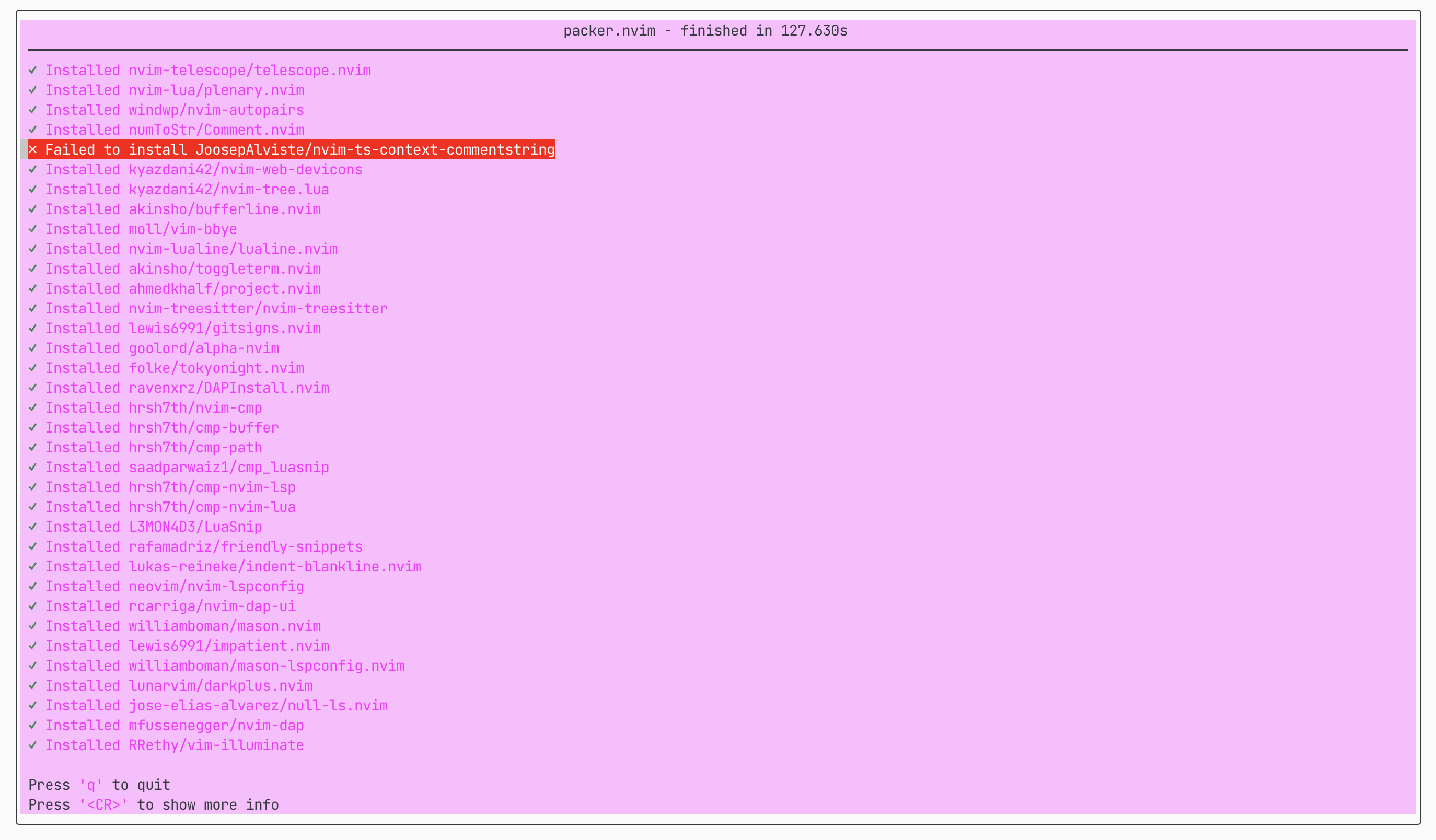Click the checkmark beside L3MON4D3/LuaSnip
1436x840 pixels.
point(33,527)
